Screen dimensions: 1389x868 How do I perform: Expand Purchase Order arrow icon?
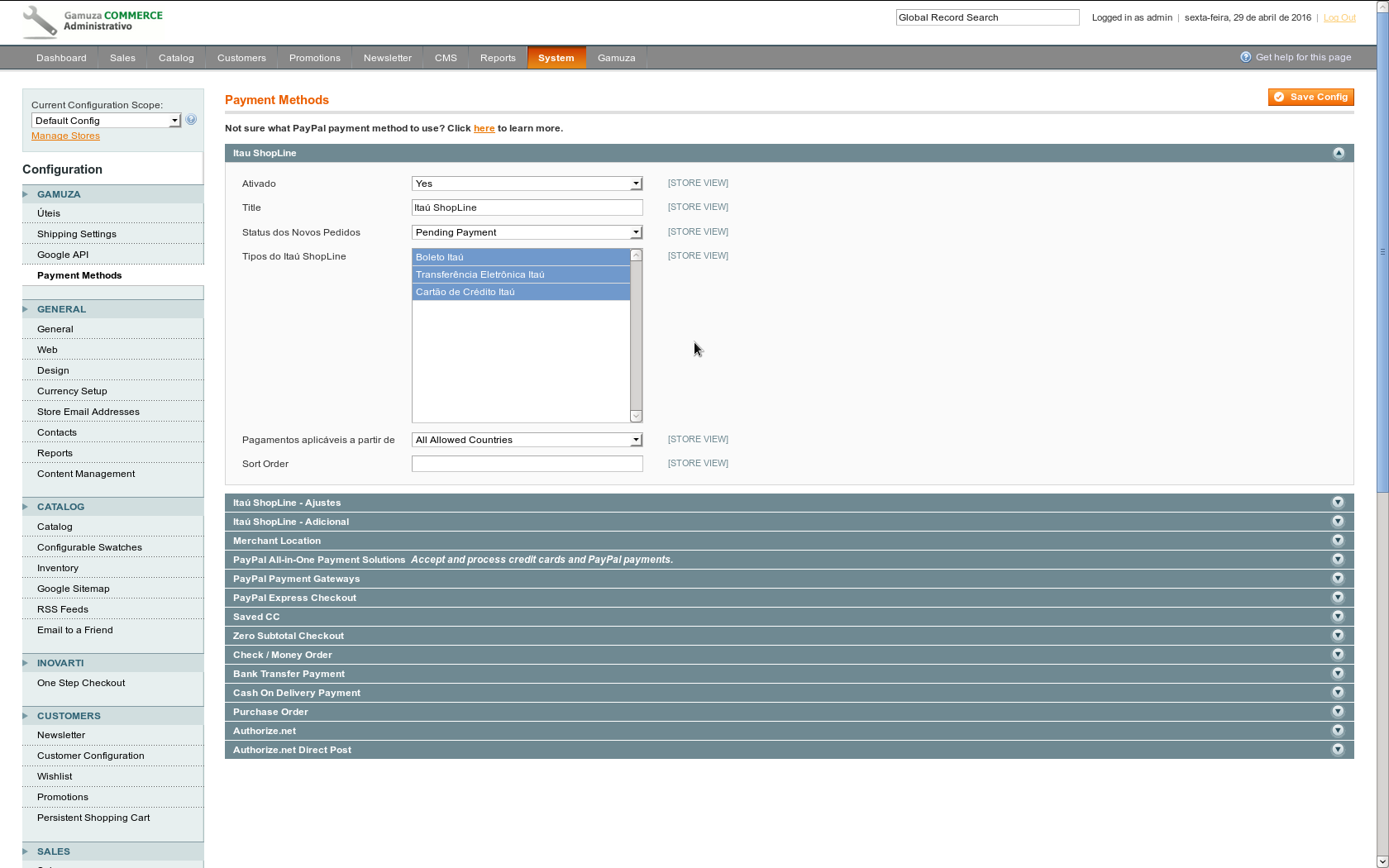pyautogui.click(x=1338, y=712)
